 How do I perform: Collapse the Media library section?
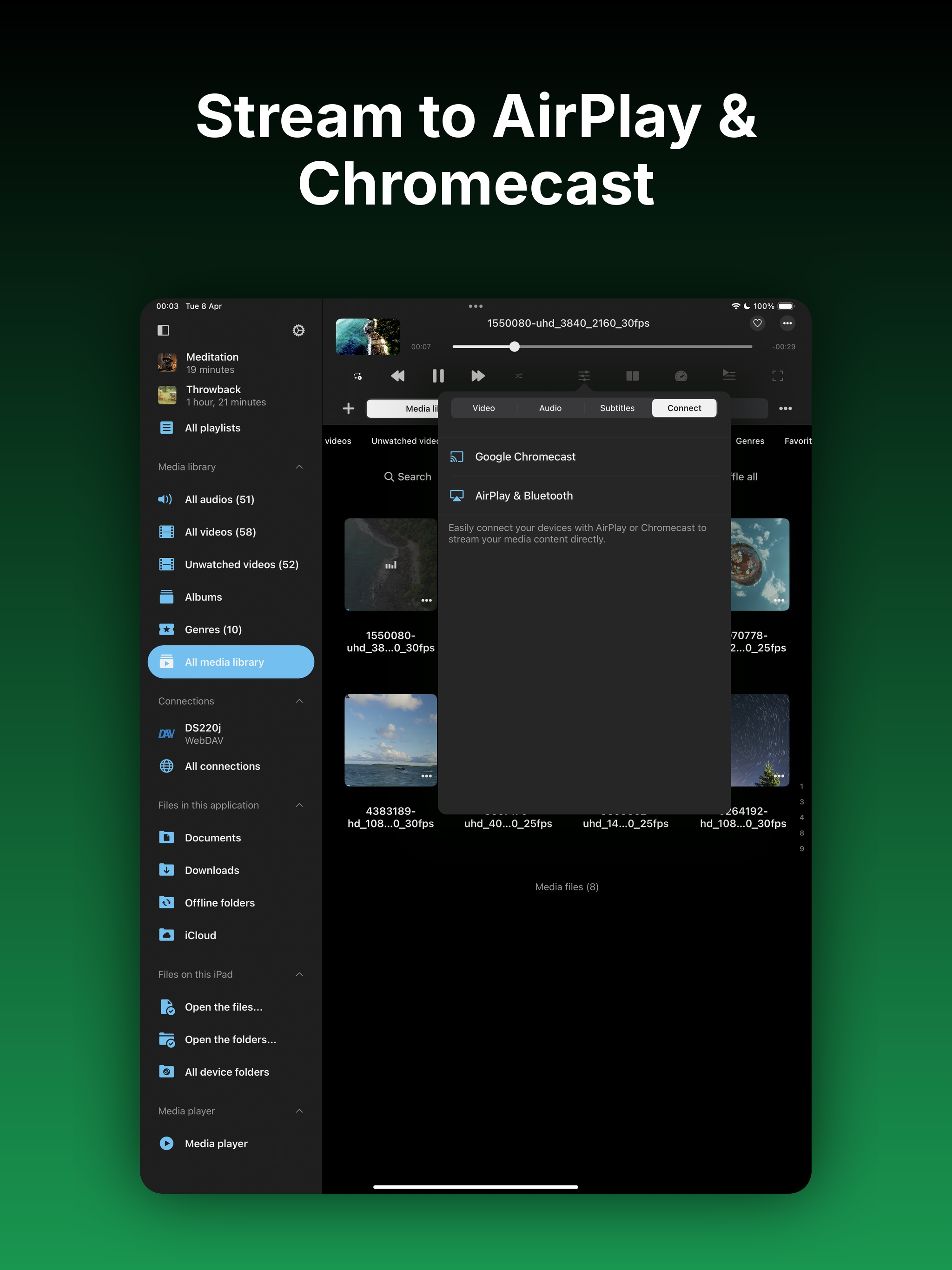[x=299, y=467]
